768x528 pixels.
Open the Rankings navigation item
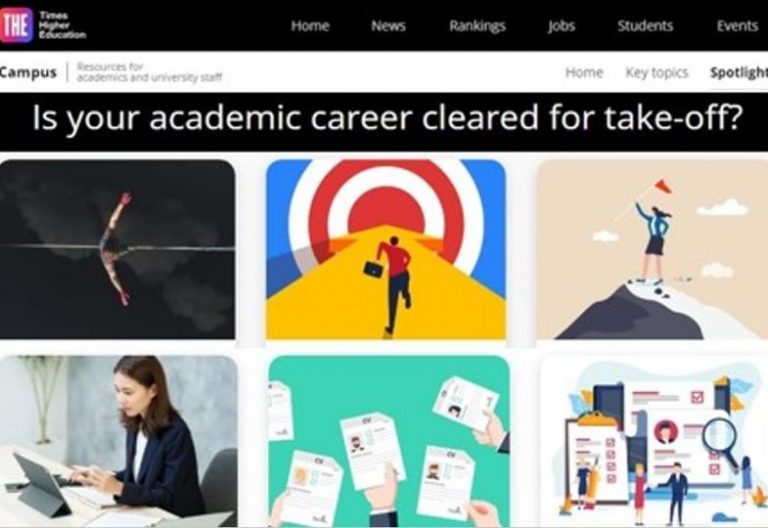pyautogui.click(x=478, y=25)
